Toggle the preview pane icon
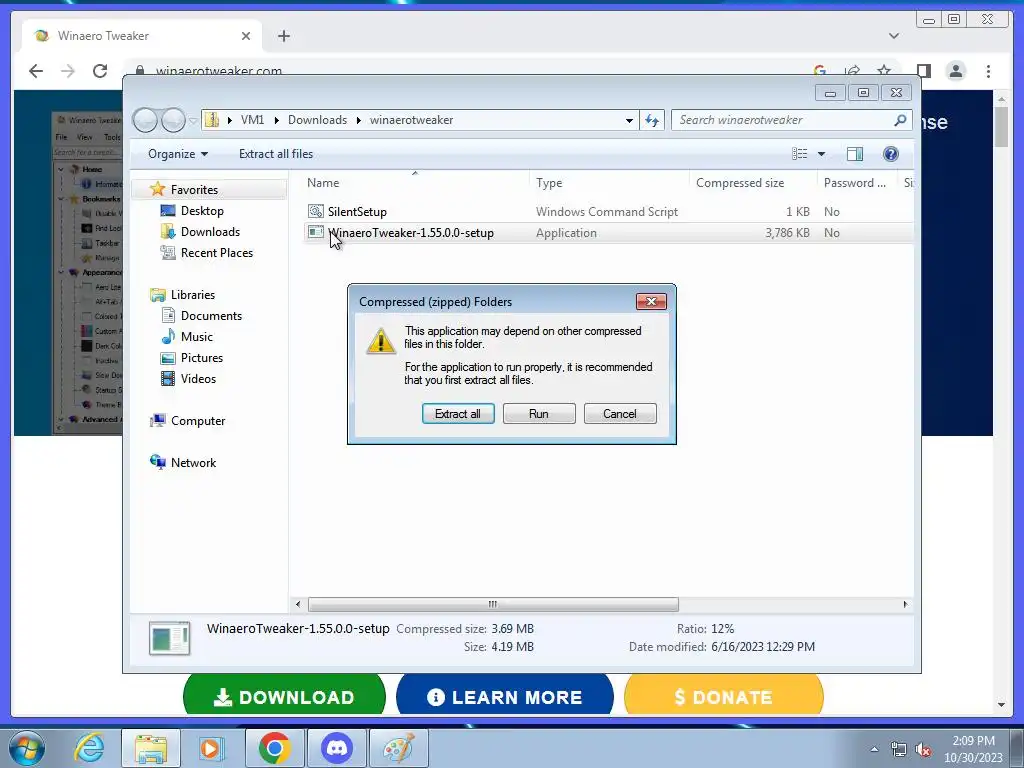 [x=855, y=154]
